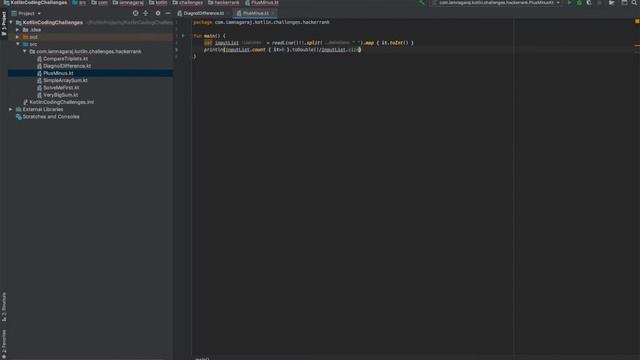Screen dimensions: 640x360
Task: Toggle the Structure tool window side tab
Action: point(4,307)
